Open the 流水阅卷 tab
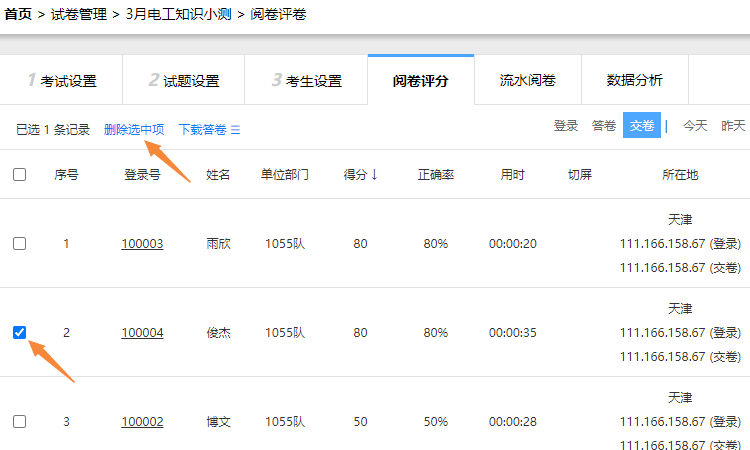This screenshot has height=450, width=750. (x=528, y=80)
